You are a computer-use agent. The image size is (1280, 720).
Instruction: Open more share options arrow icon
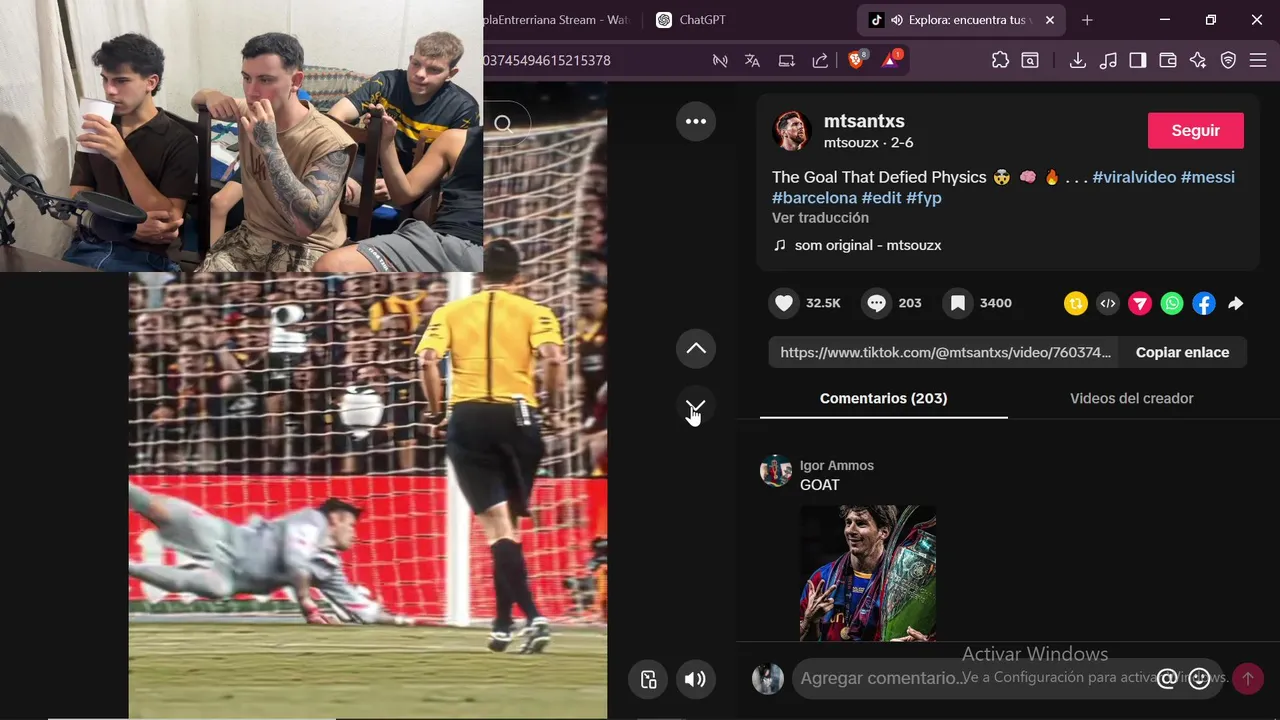coord(1236,303)
